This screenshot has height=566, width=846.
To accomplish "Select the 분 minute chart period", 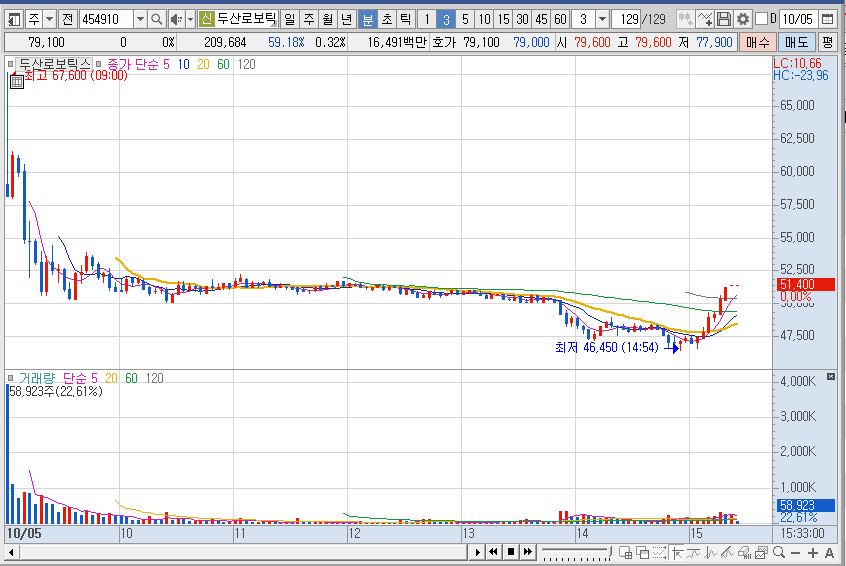I will [x=367, y=20].
